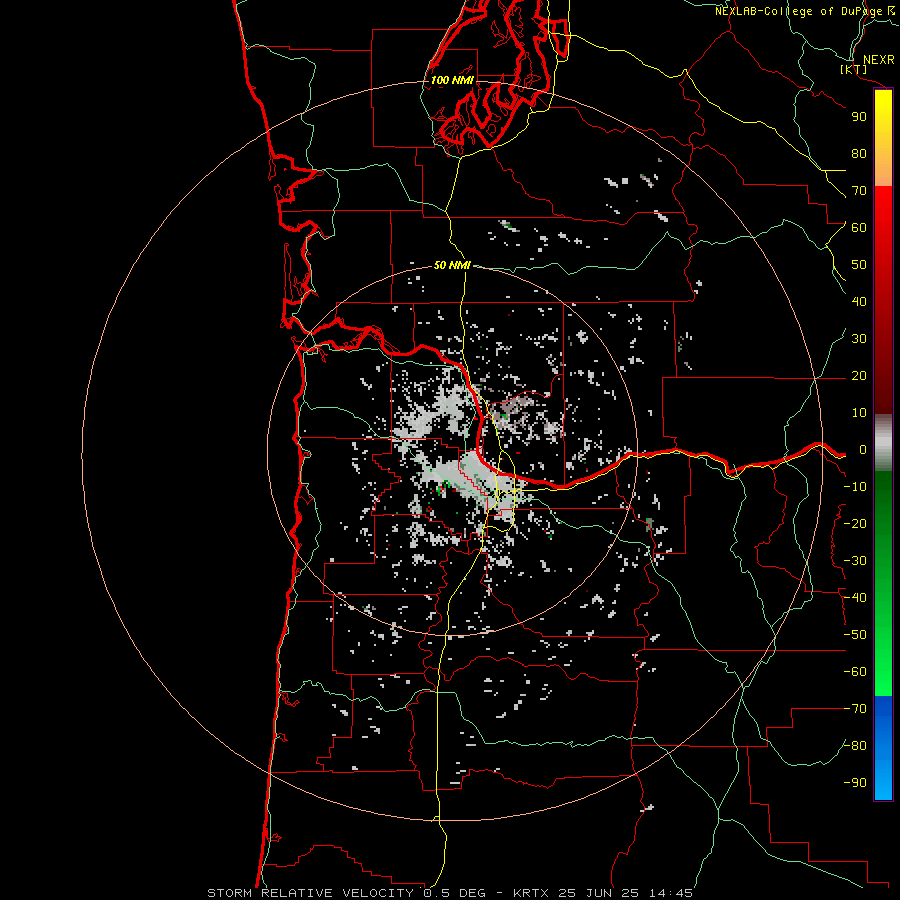
Task: Select the 40 value on velocity scale
Action: coord(859,302)
